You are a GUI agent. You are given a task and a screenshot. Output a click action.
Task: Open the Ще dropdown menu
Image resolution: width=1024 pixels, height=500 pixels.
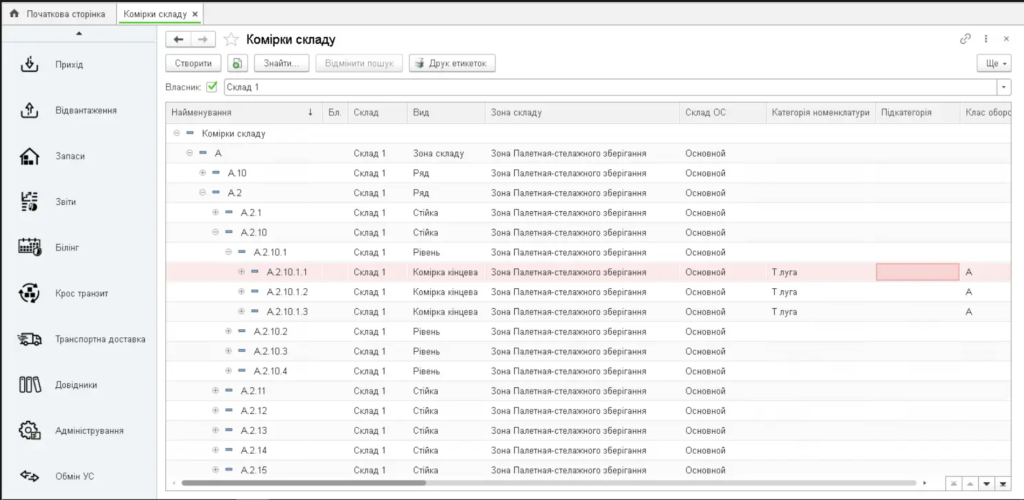point(993,63)
